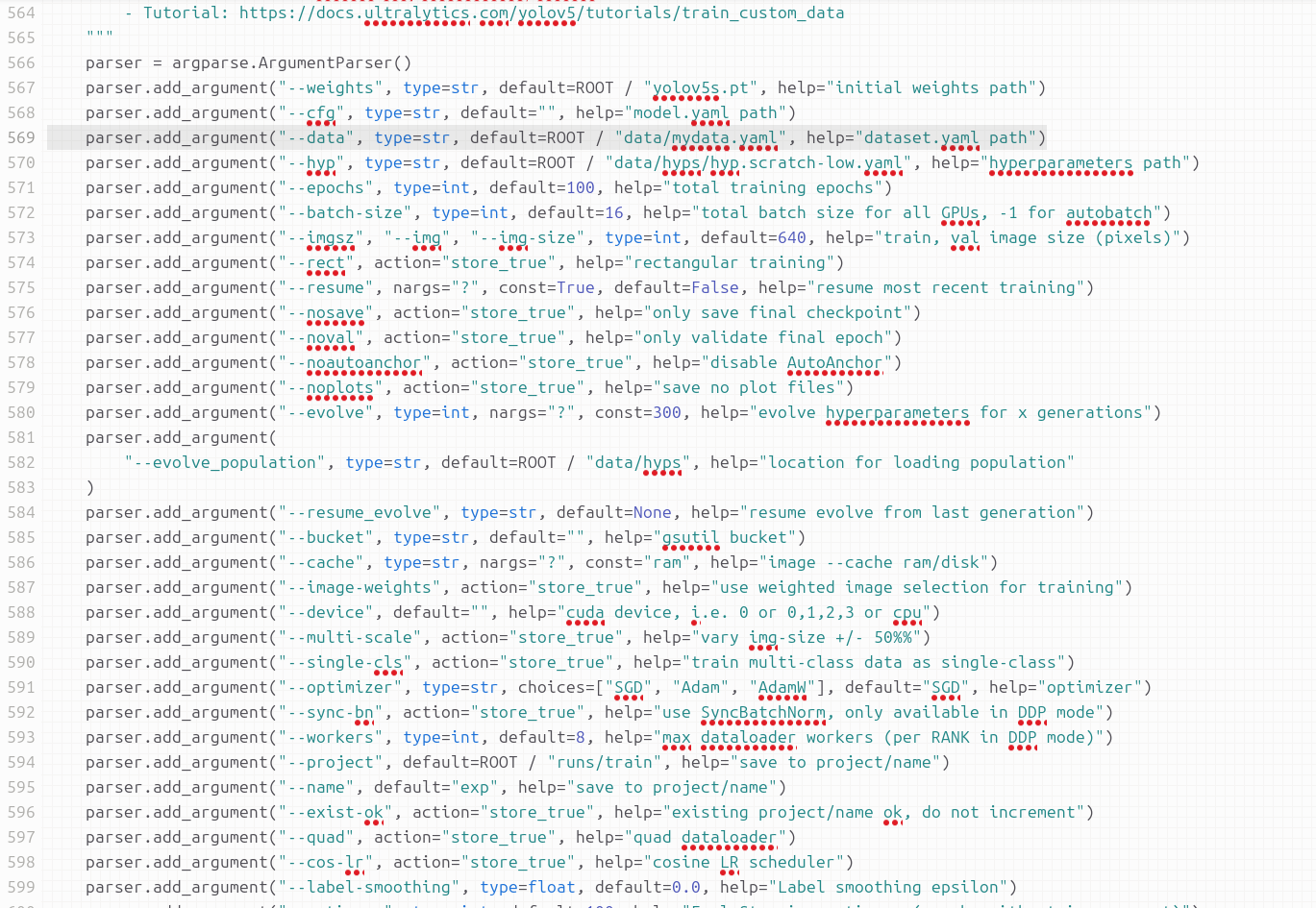Click the "--project" argument string

pyautogui.click(x=331, y=762)
